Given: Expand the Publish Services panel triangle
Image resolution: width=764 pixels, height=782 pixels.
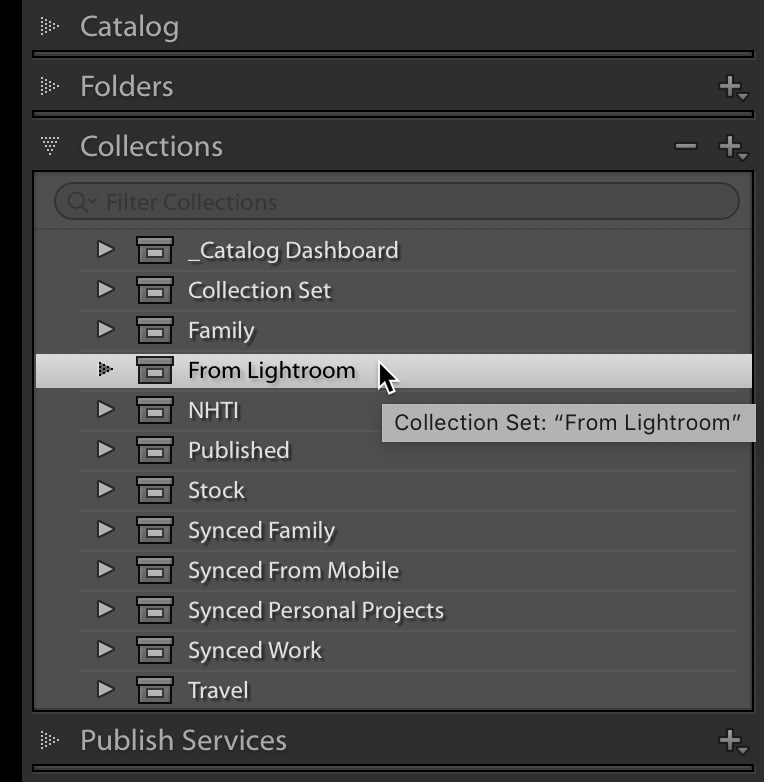Looking at the screenshot, I should pos(49,740).
